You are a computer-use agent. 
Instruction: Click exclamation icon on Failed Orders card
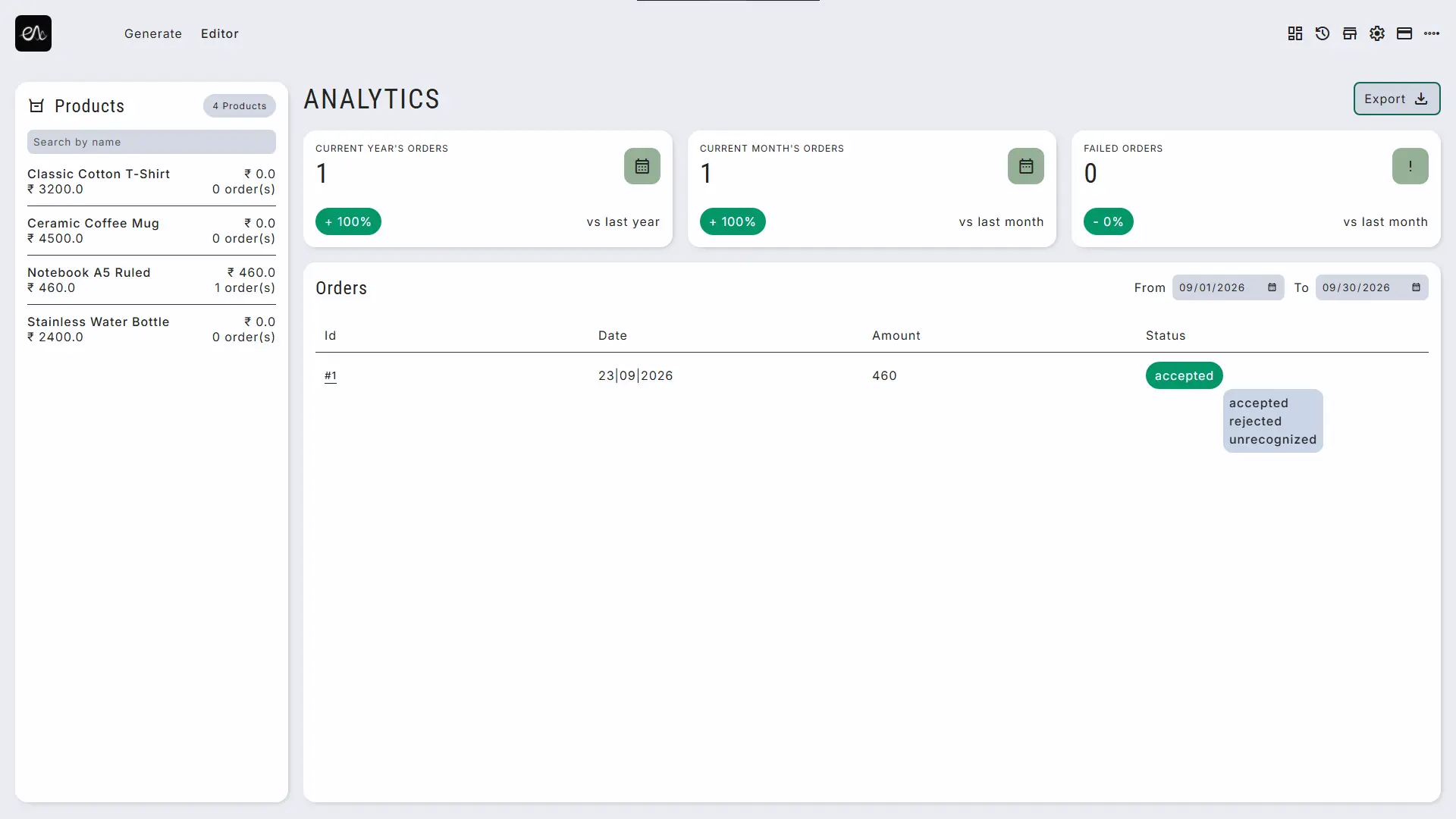[x=1410, y=166]
